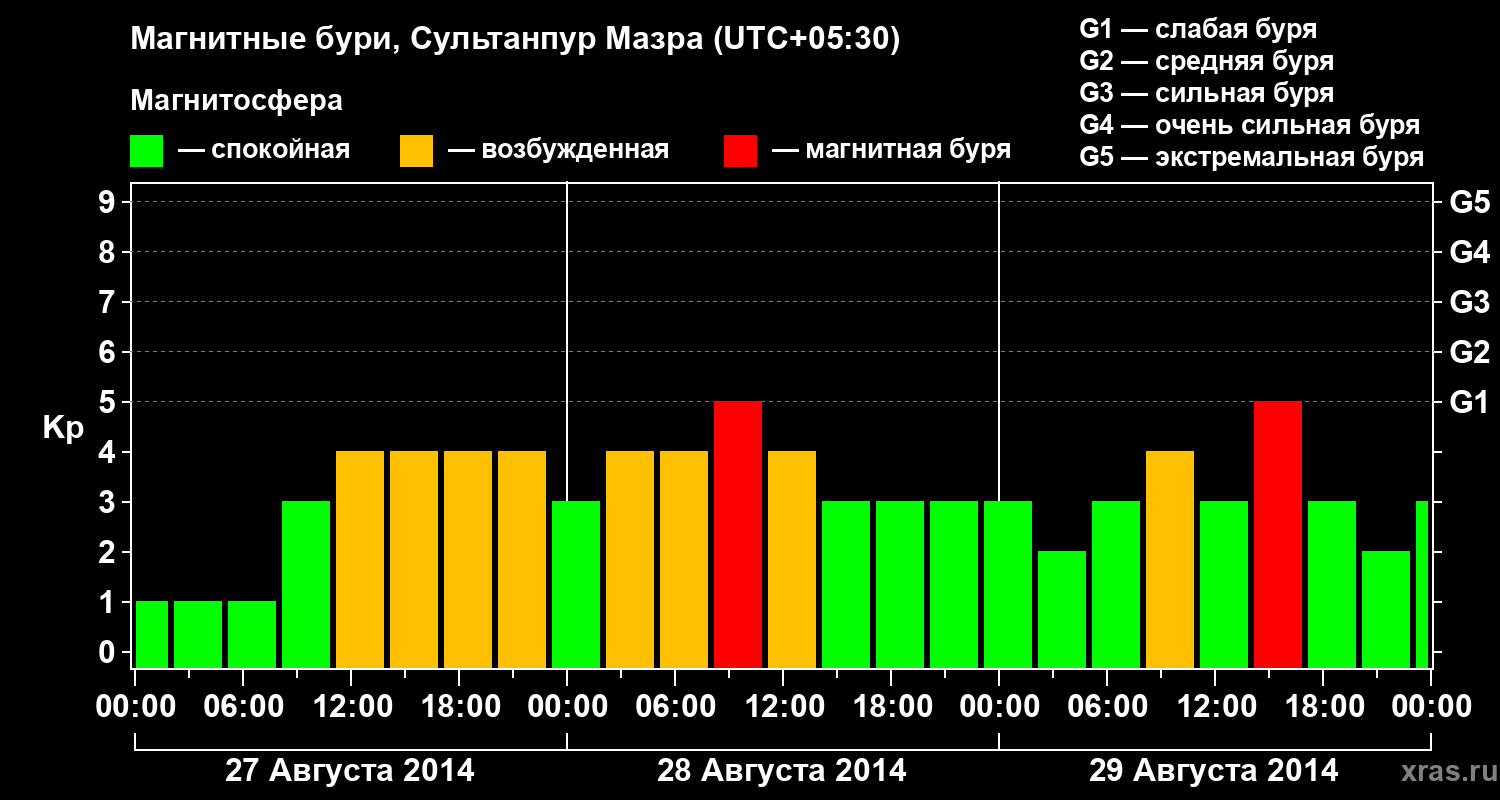Click the 28 Августа 2014 date label
This screenshot has width=1500, height=800.
[x=782, y=771]
